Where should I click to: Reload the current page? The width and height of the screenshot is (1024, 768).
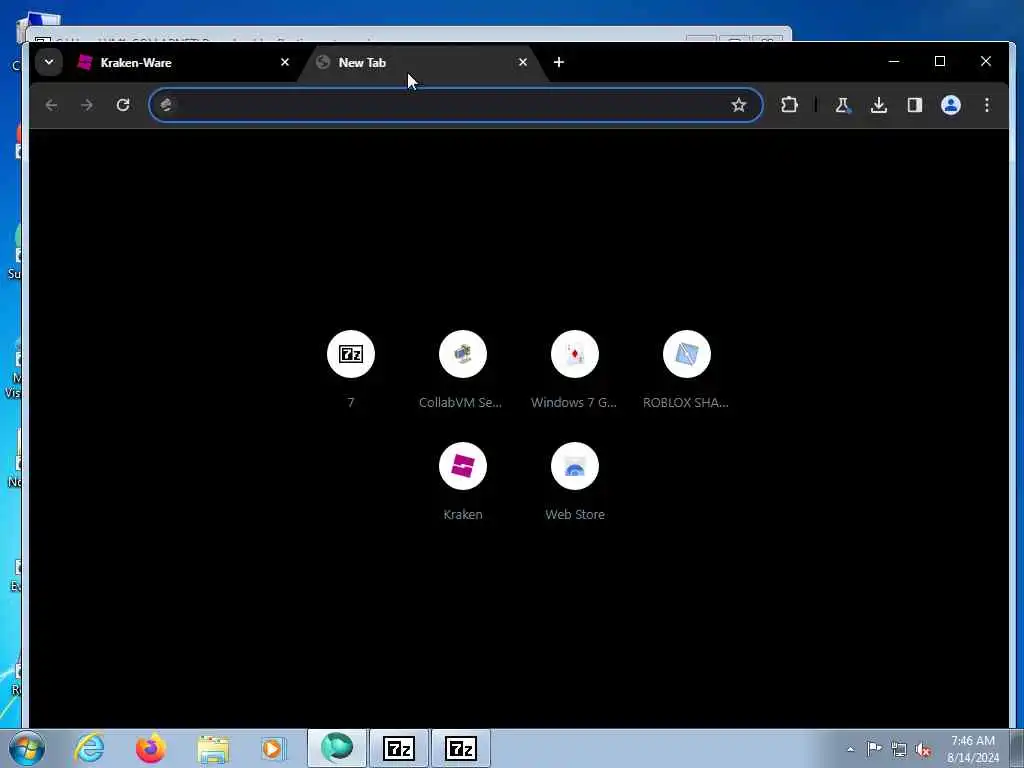point(123,105)
